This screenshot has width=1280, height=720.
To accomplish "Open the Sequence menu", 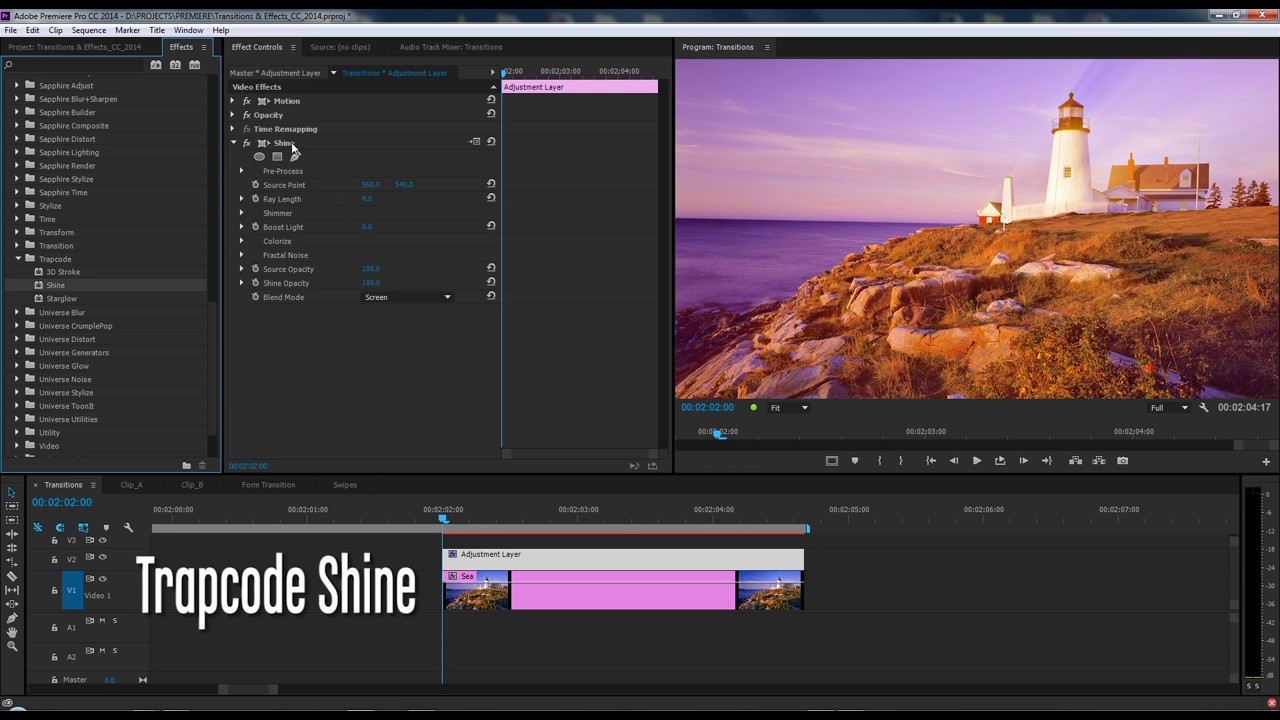I will coord(89,30).
